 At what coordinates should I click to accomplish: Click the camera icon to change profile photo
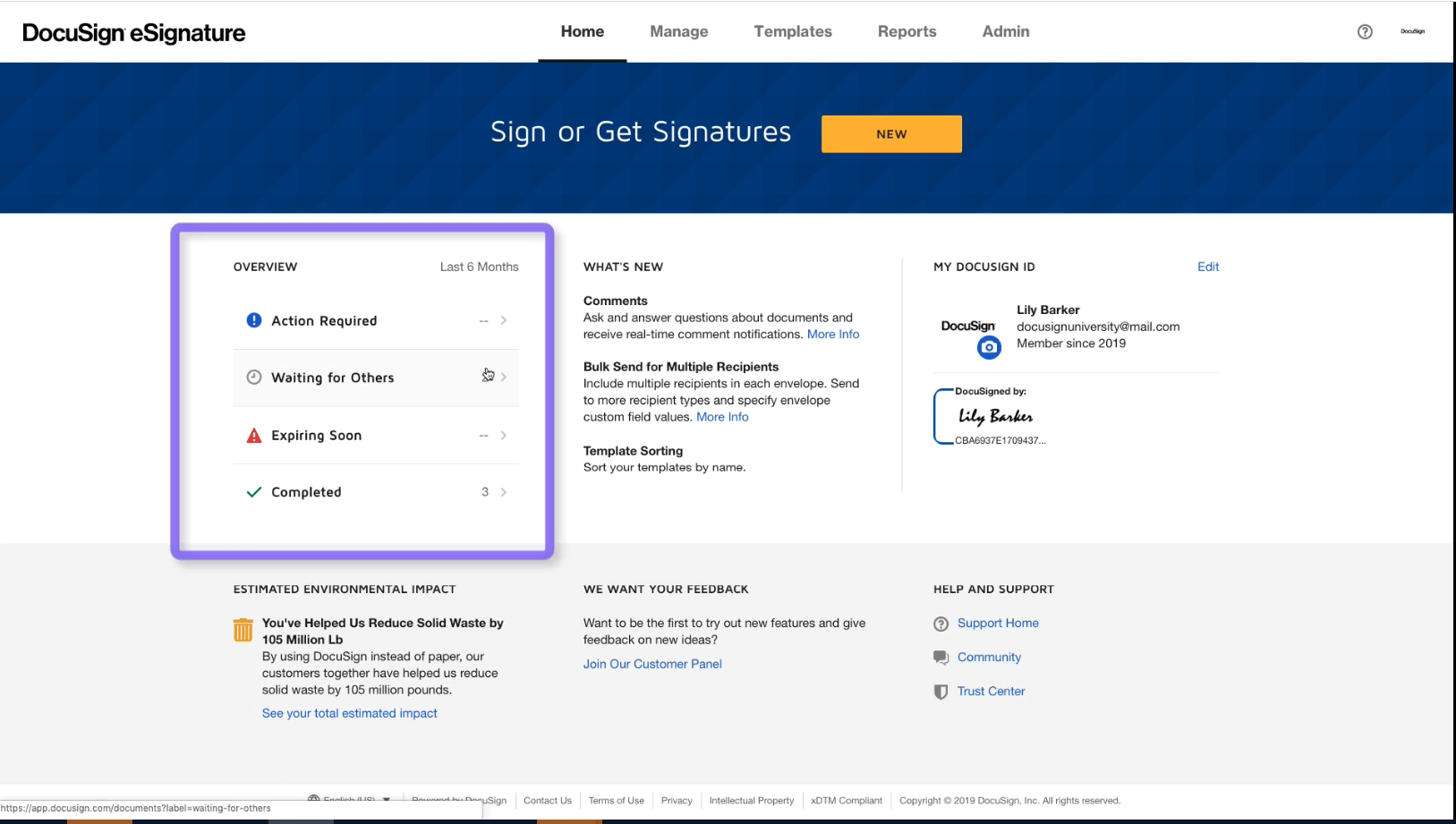(989, 347)
